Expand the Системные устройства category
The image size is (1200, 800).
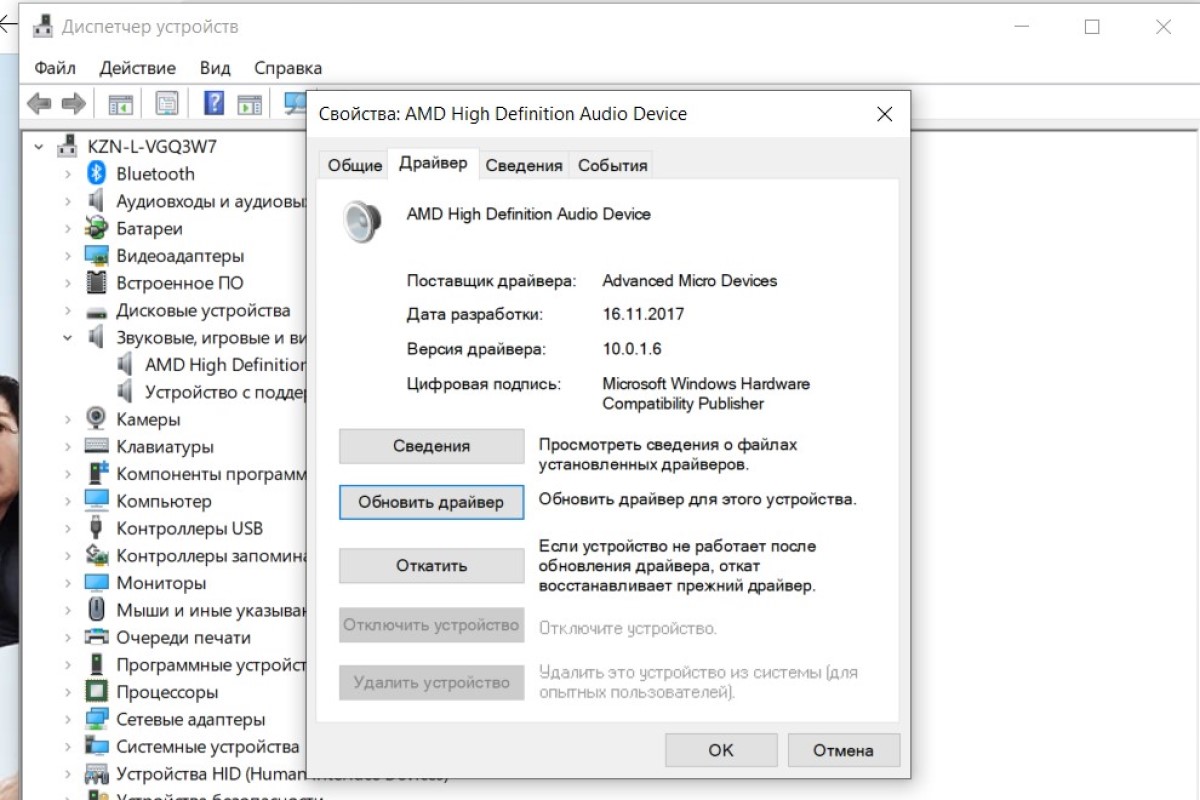coord(68,746)
